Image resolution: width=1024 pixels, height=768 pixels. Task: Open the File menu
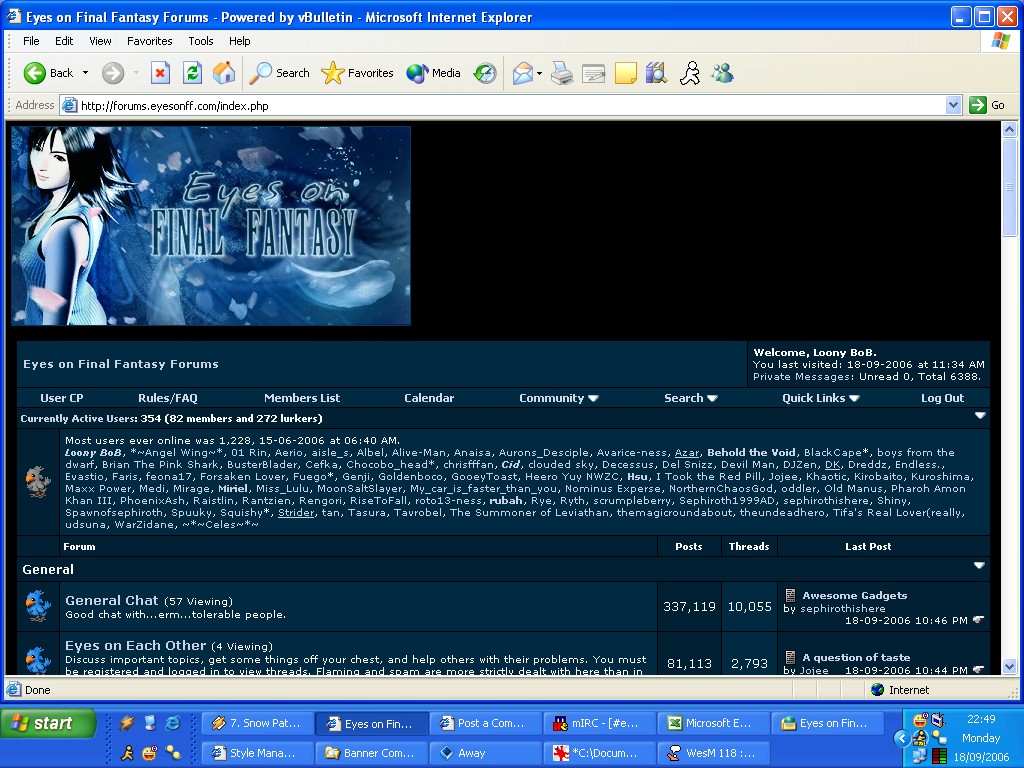(x=31, y=41)
